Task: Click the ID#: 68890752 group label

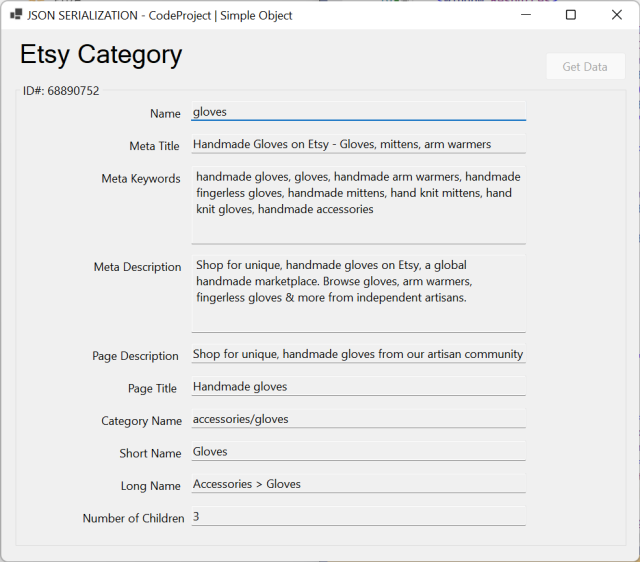Action: (61, 91)
